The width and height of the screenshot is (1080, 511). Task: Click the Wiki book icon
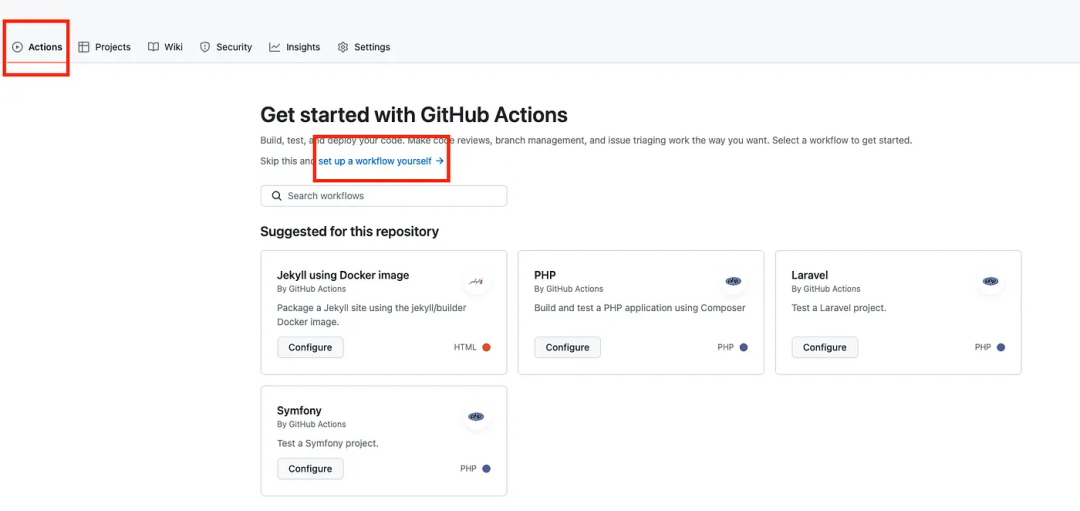(153, 47)
